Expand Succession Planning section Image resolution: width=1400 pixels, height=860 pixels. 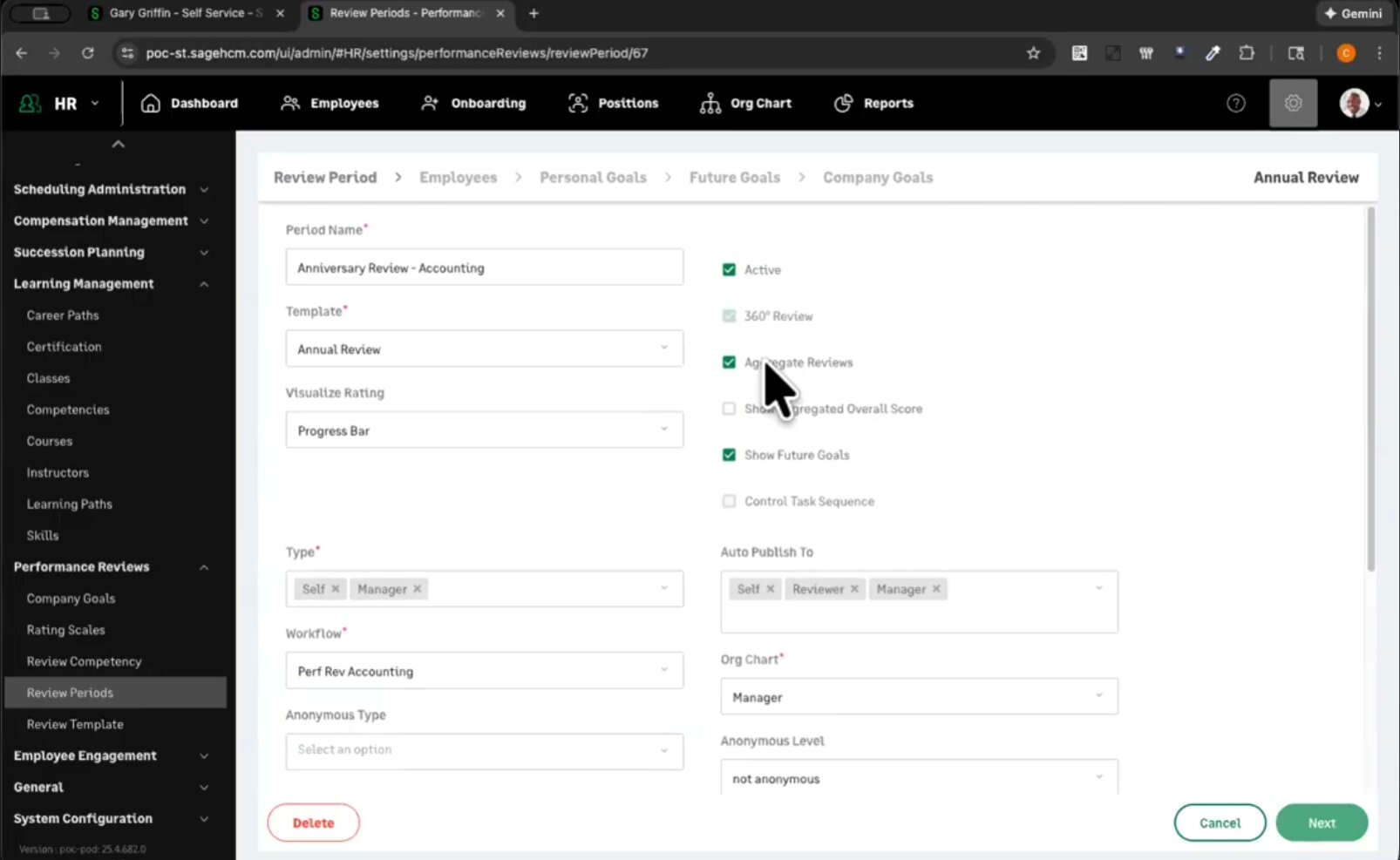tap(112, 252)
